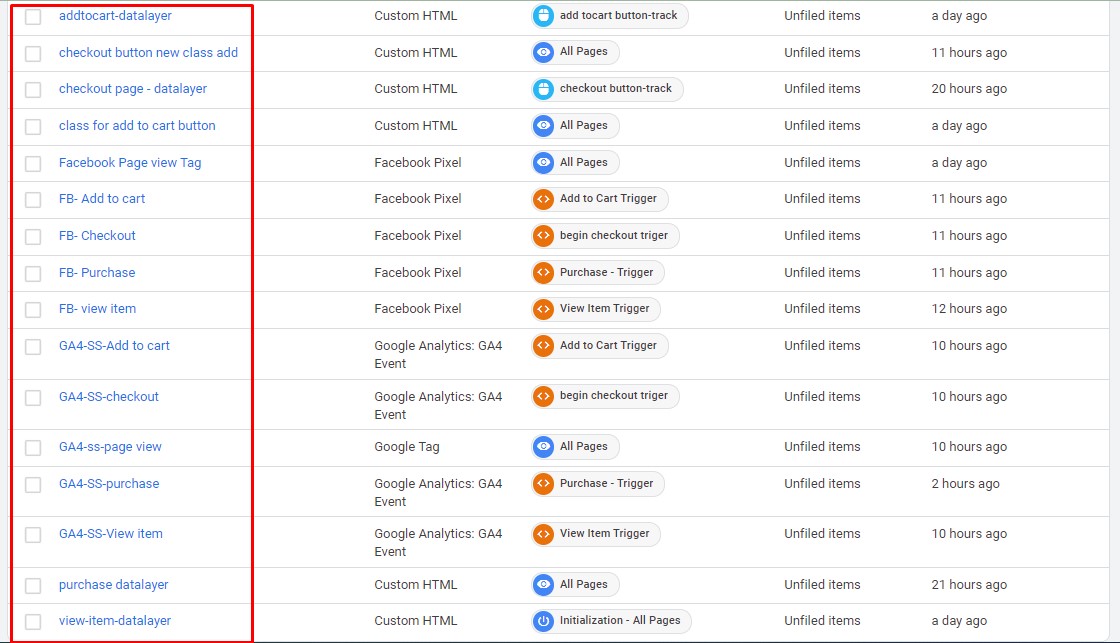The height and width of the screenshot is (643, 1120).
Task: Click the View Item Trigger chip in FB- view item row
Action: pyautogui.click(x=604, y=309)
